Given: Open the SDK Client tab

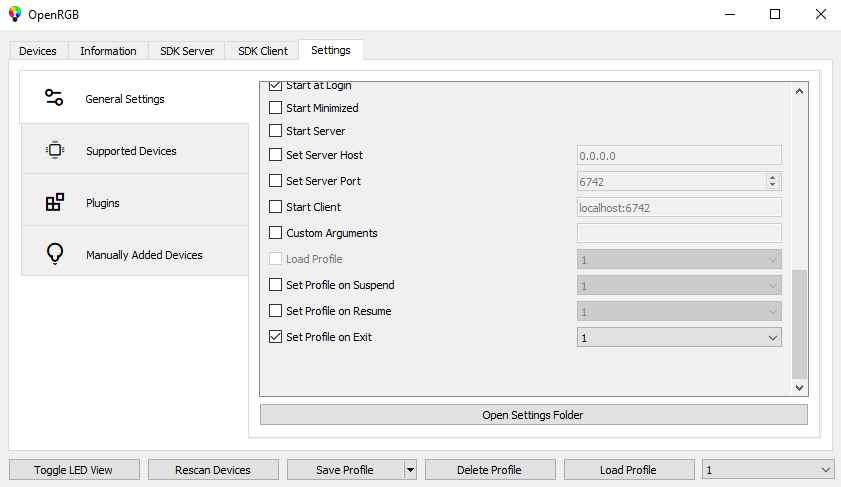Looking at the screenshot, I should click(263, 51).
